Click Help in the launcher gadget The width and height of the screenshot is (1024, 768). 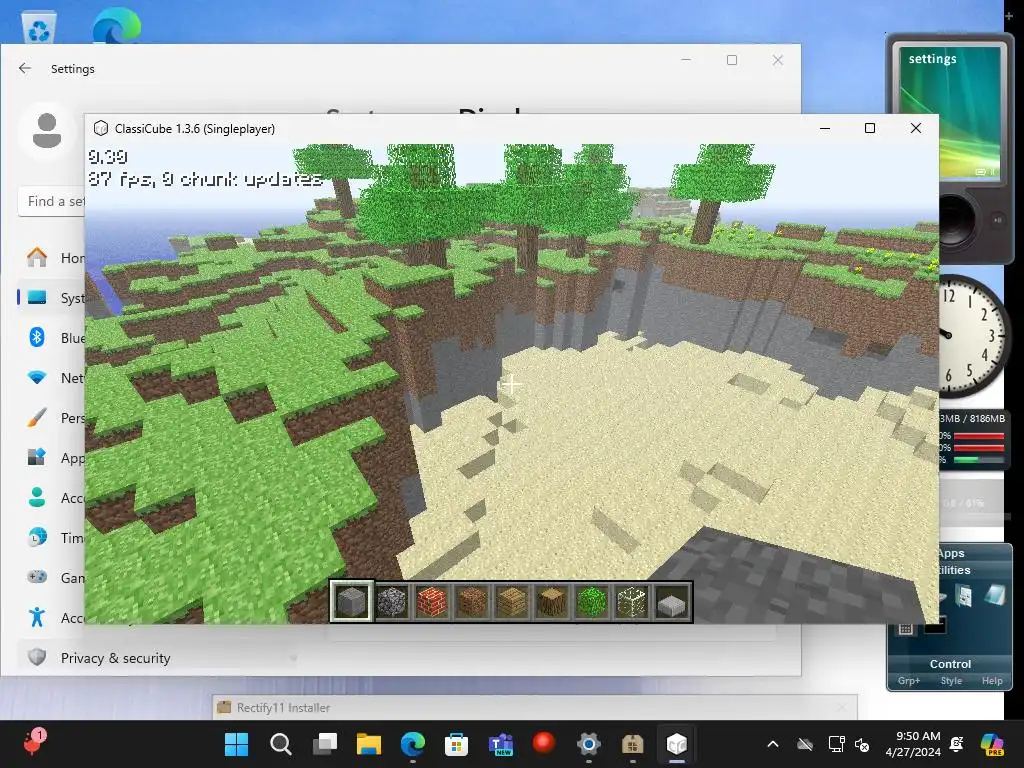coord(992,680)
